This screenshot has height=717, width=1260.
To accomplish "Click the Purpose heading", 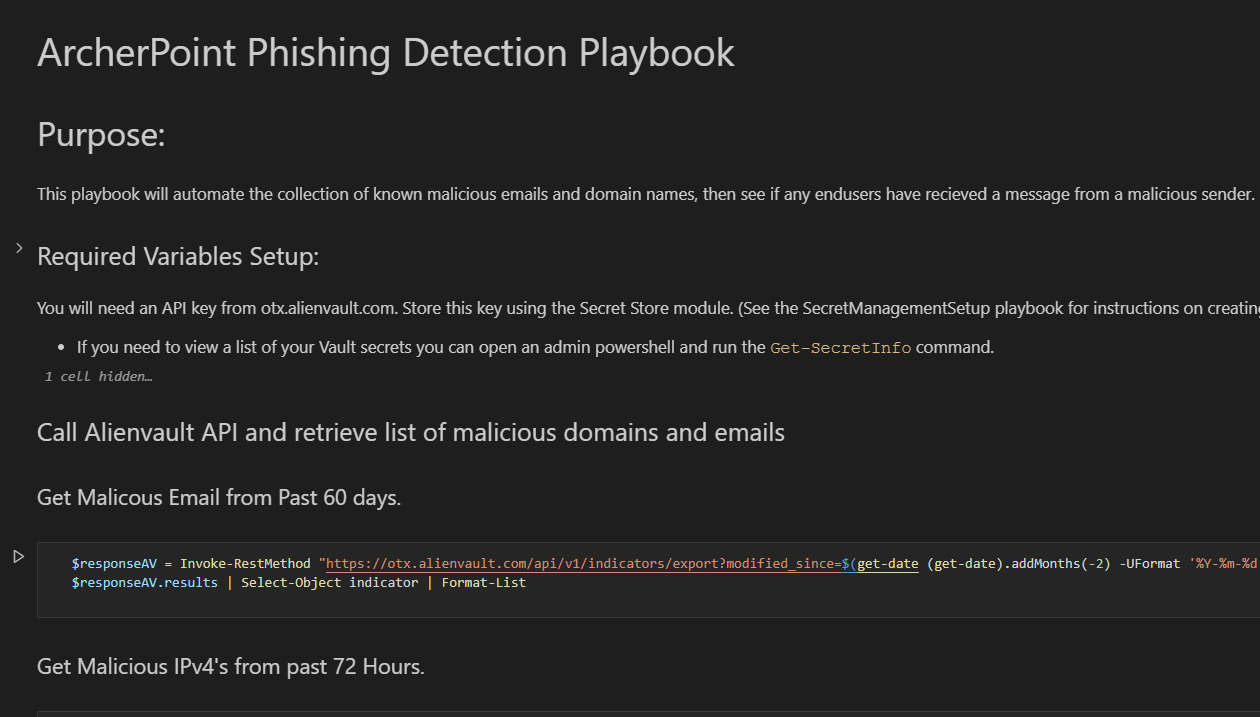I will coord(100,135).
